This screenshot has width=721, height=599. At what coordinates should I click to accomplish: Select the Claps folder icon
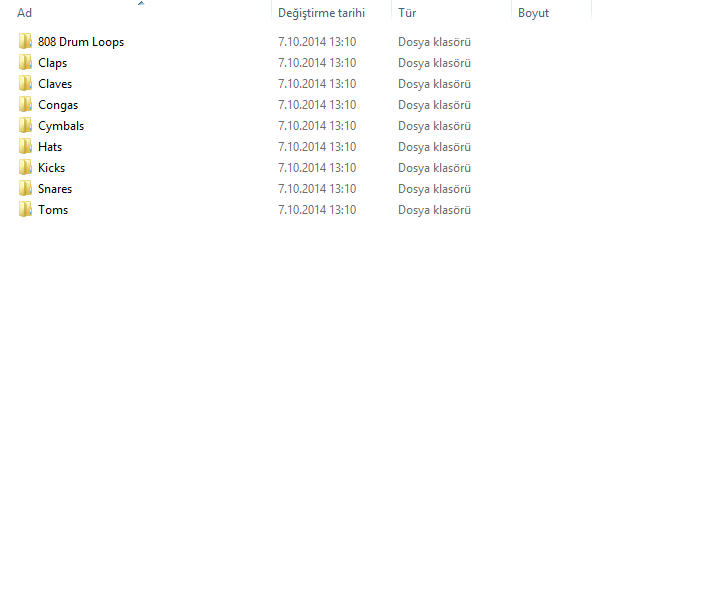pyautogui.click(x=25, y=63)
